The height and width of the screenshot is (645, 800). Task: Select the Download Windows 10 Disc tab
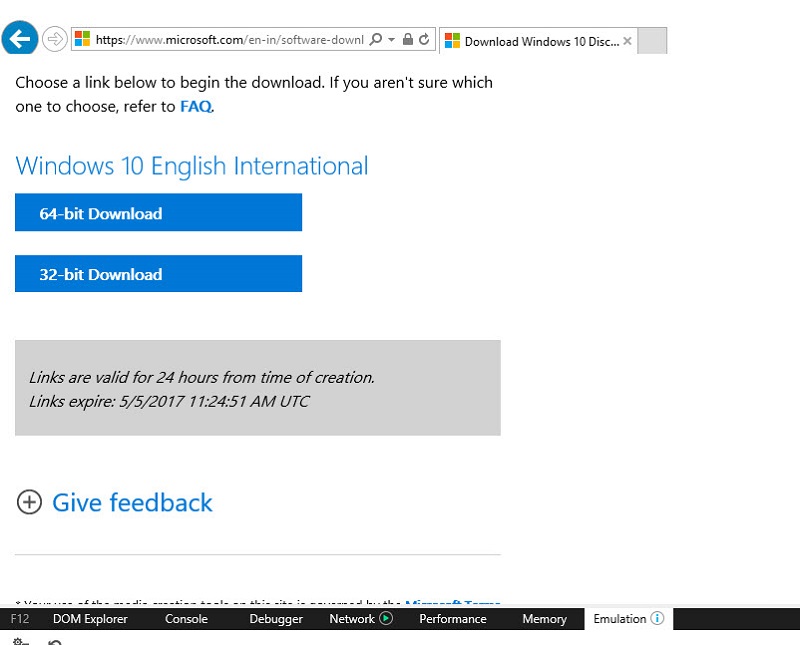tap(538, 41)
